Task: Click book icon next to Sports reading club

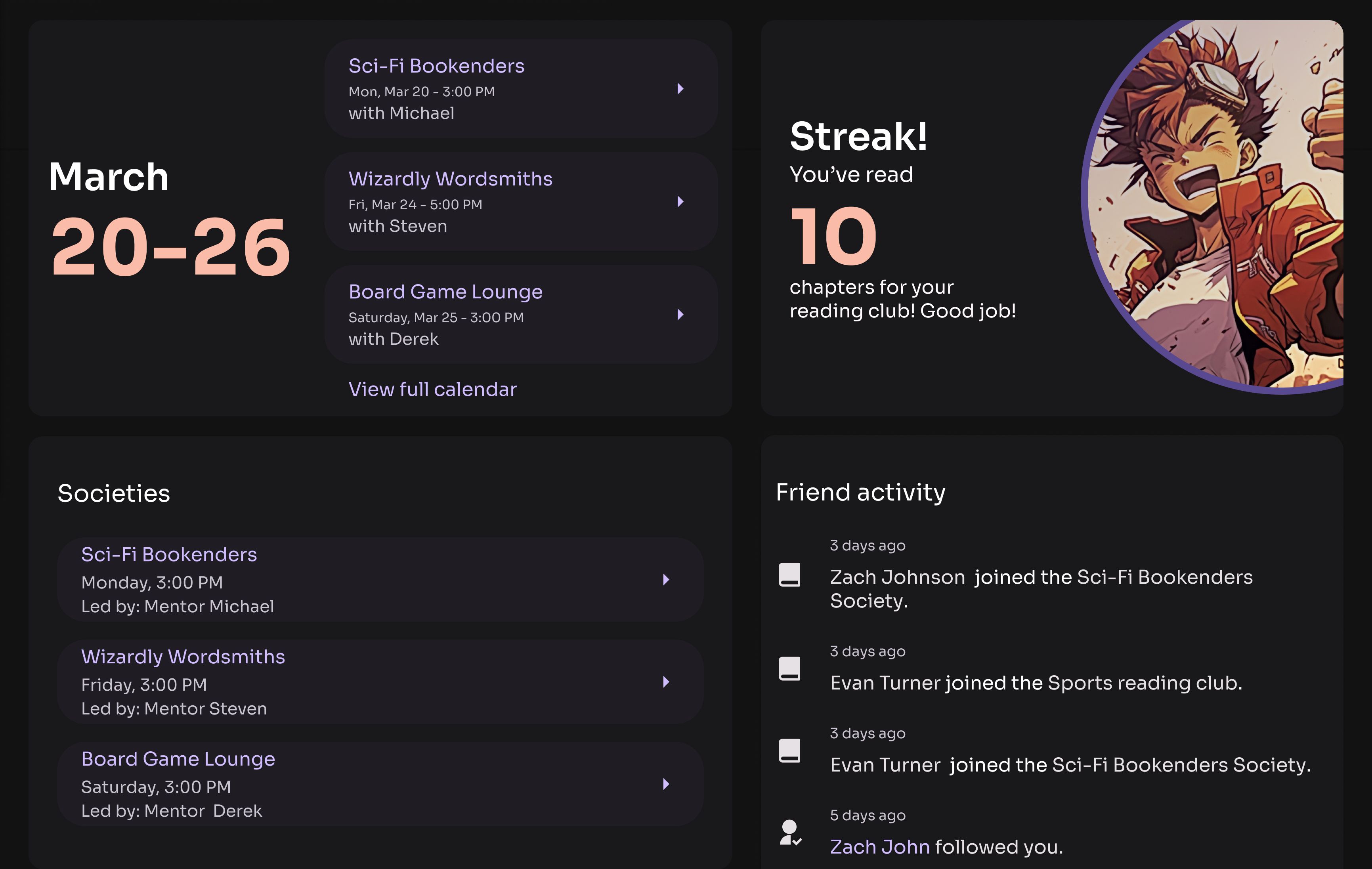Action: coord(789,668)
